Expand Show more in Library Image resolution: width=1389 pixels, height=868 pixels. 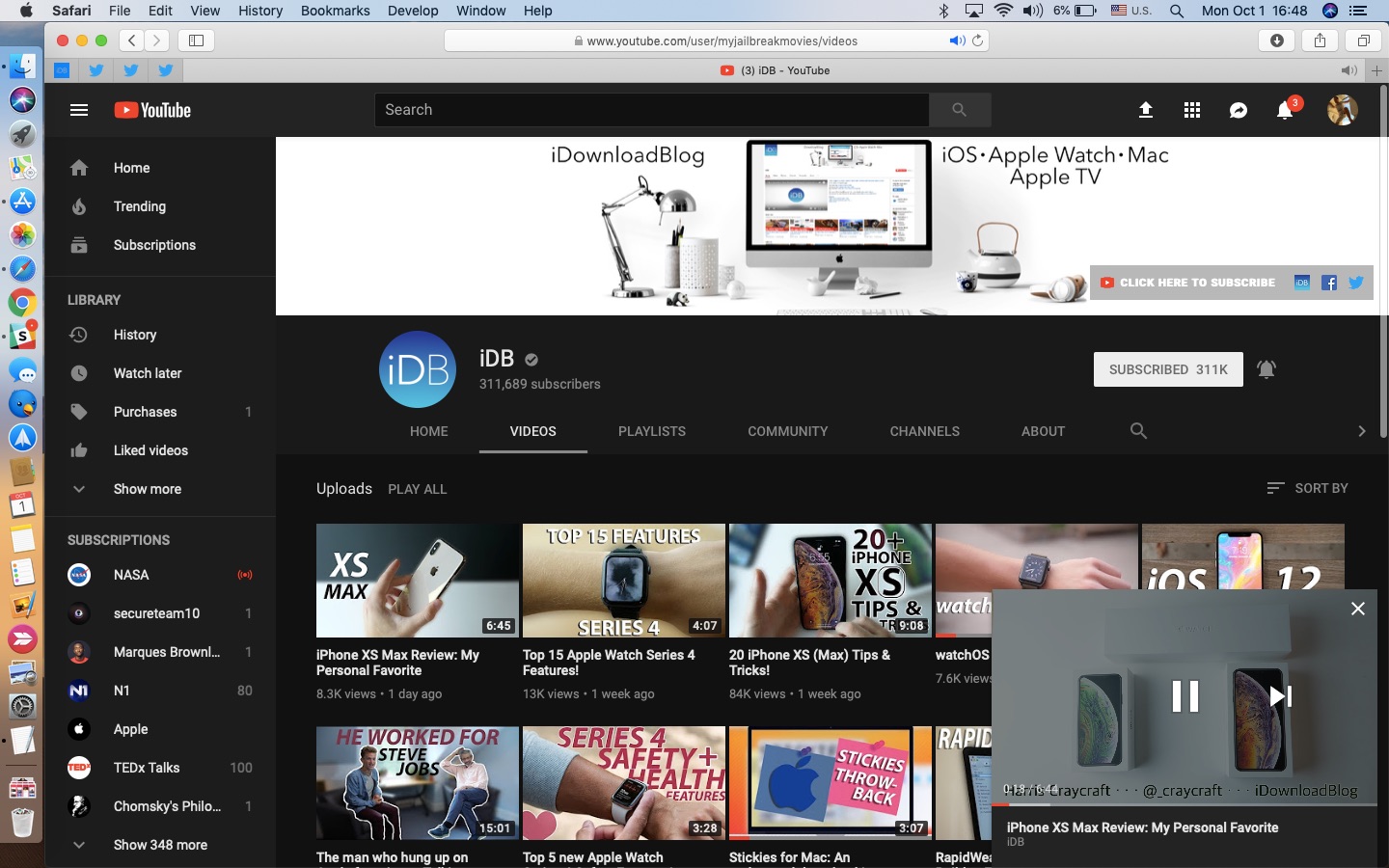pos(160,489)
